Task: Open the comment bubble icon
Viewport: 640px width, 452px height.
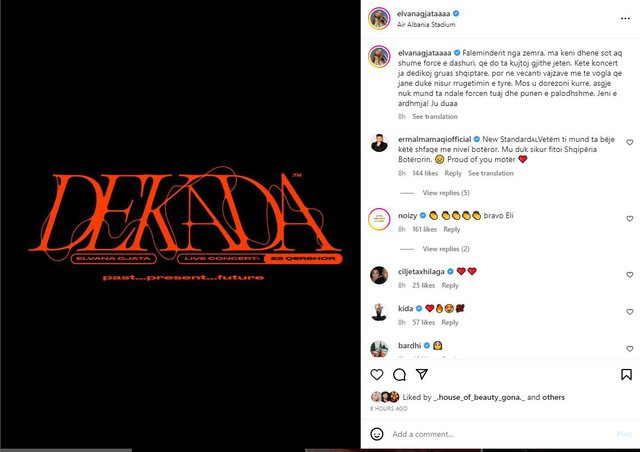Action: pos(399,374)
